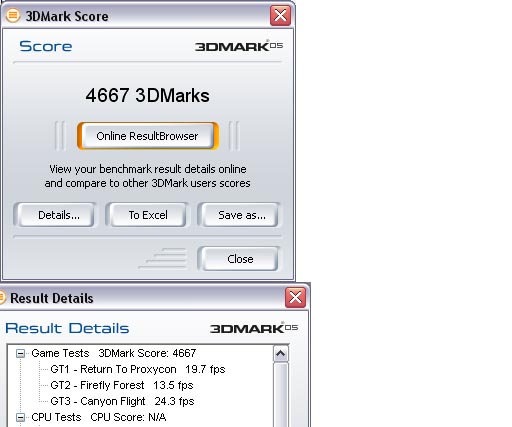
Task: Click the Save as... button
Action: tap(239, 215)
